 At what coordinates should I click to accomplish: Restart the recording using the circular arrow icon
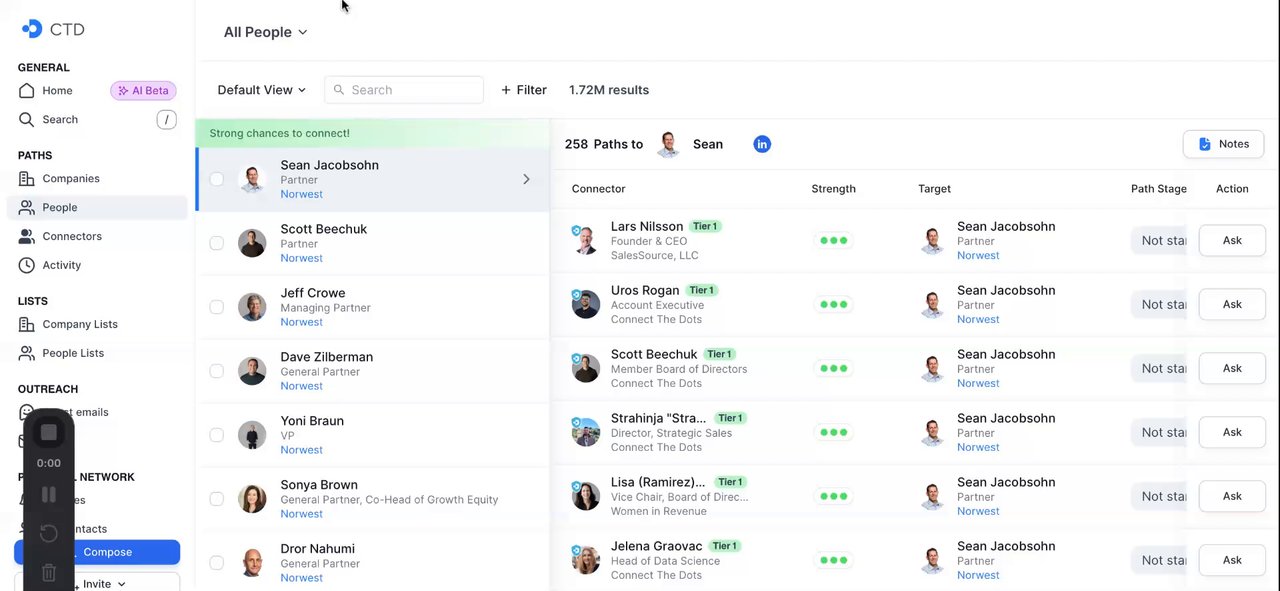tap(48, 533)
